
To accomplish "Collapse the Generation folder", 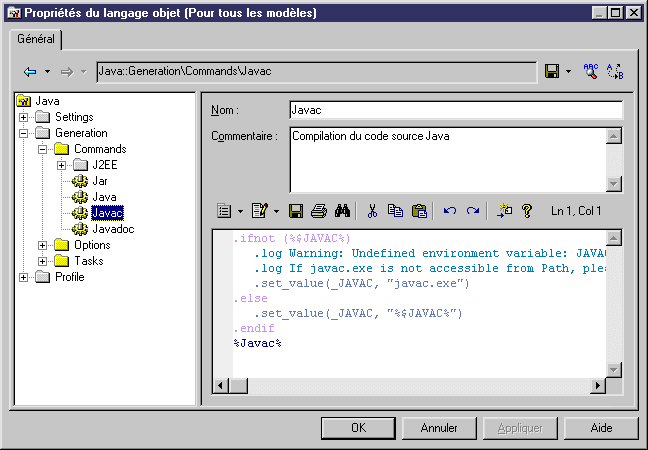I will [x=24, y=133].
